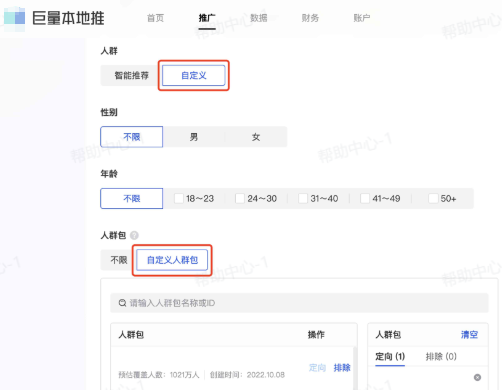Set 性别 to 女

256,137
